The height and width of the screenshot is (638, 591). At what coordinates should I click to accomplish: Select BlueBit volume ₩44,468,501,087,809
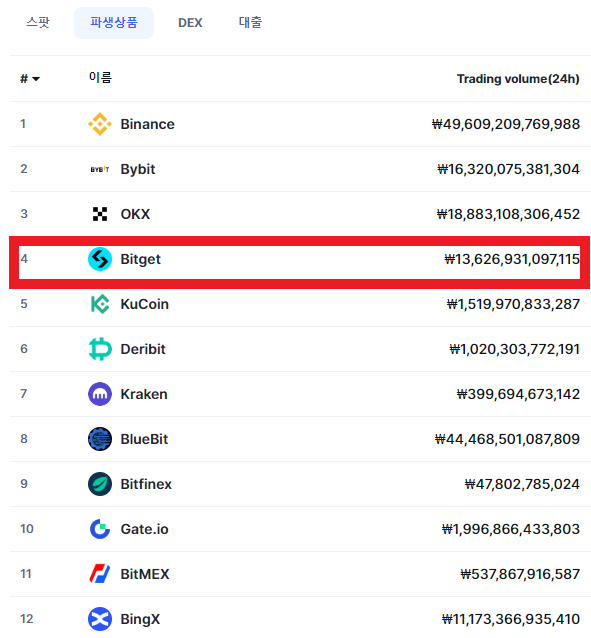507,439
